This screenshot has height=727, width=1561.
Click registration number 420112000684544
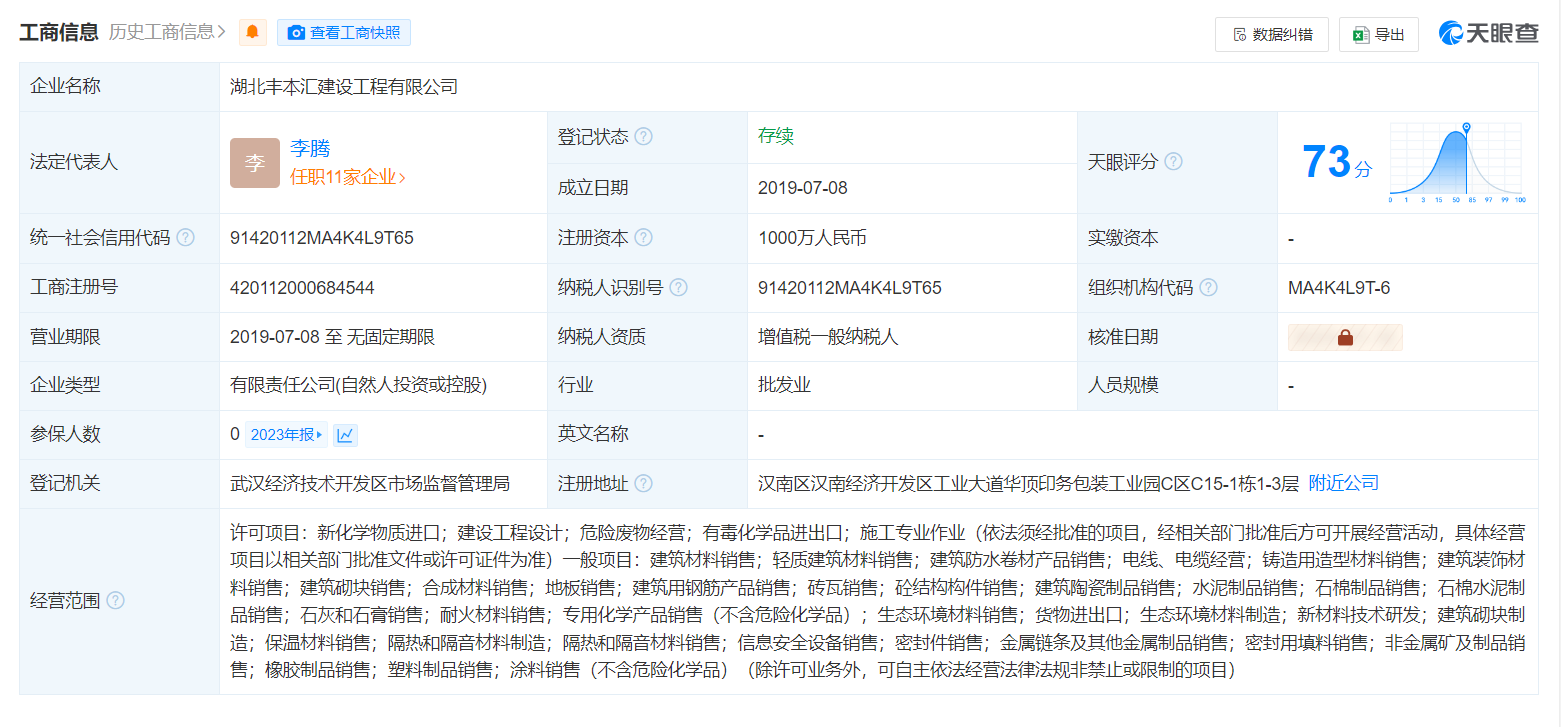tap(302, 288)
